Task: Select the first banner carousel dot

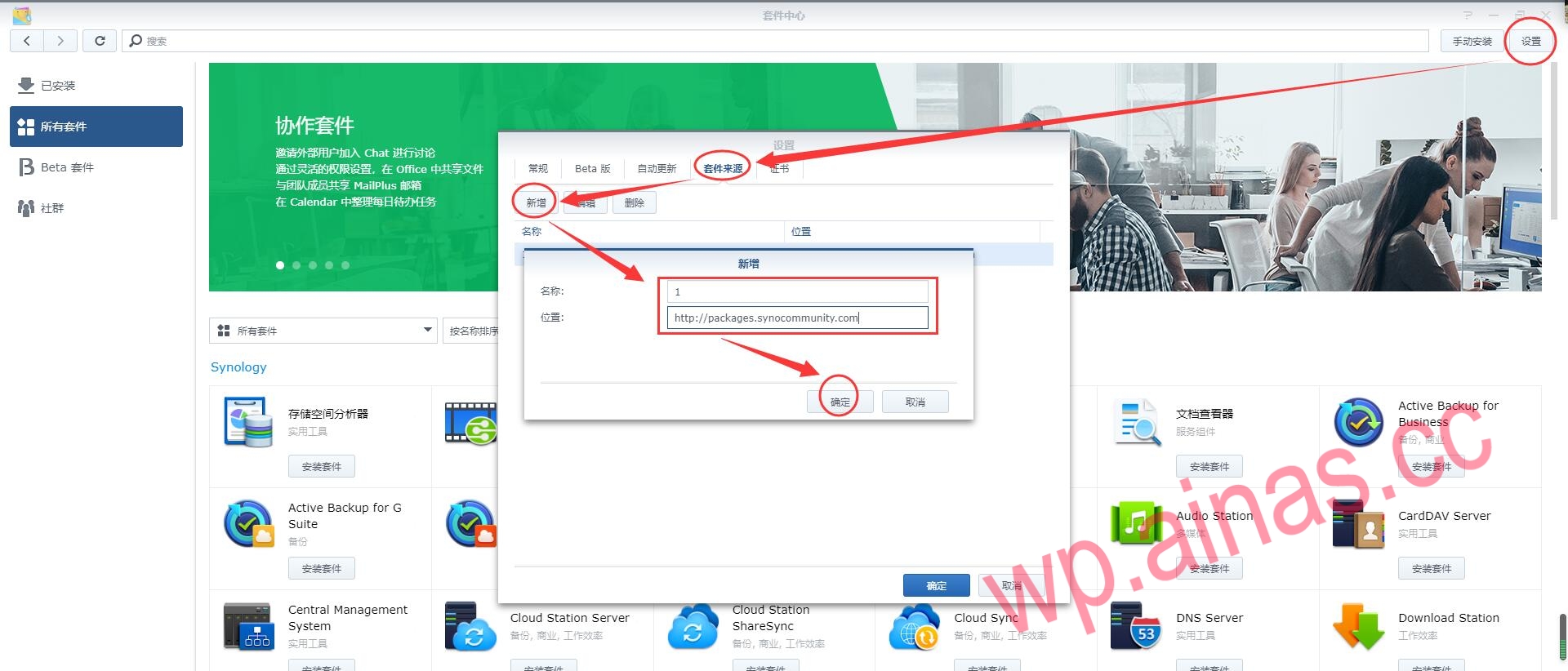Action: point(280,265)
